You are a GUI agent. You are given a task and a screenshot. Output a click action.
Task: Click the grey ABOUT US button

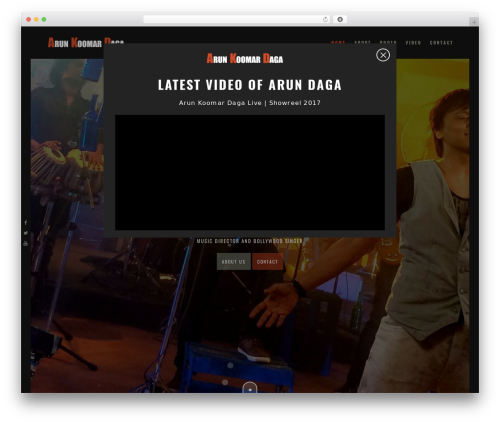point(234,262)
